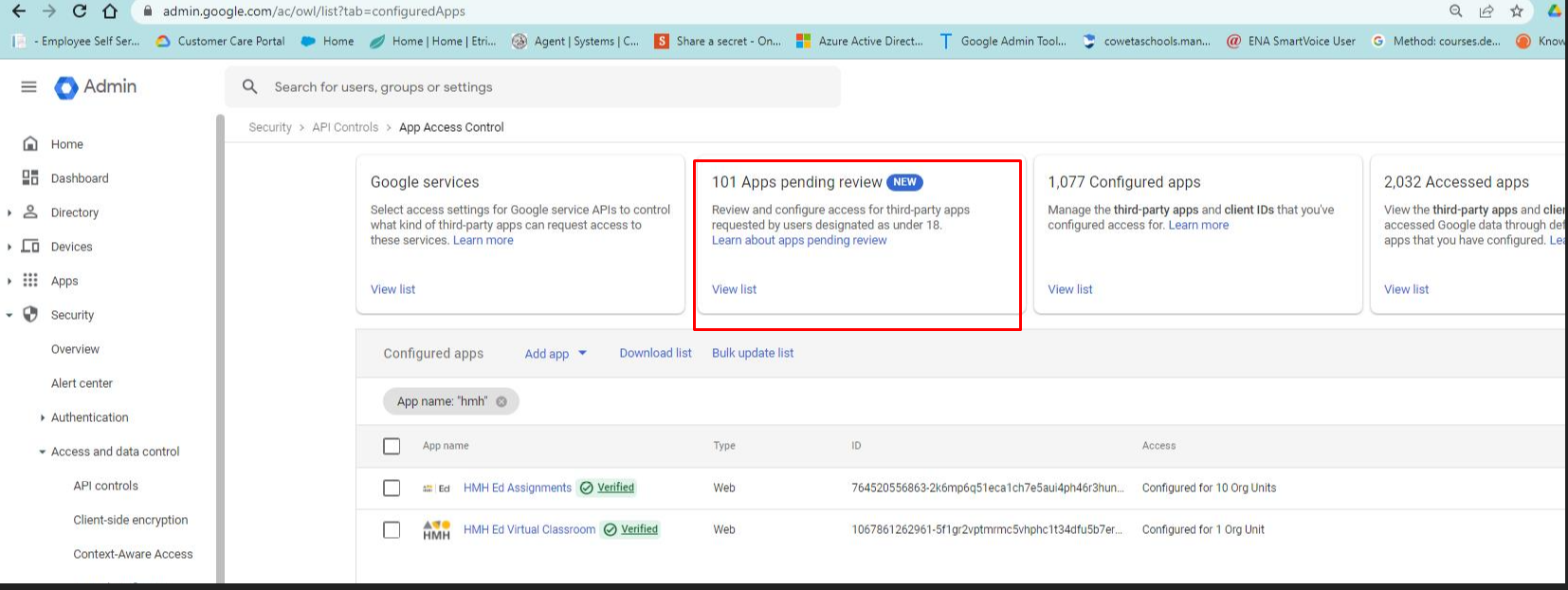Click the Google Admin logo
1568x590 pixels.
(96, 86)
